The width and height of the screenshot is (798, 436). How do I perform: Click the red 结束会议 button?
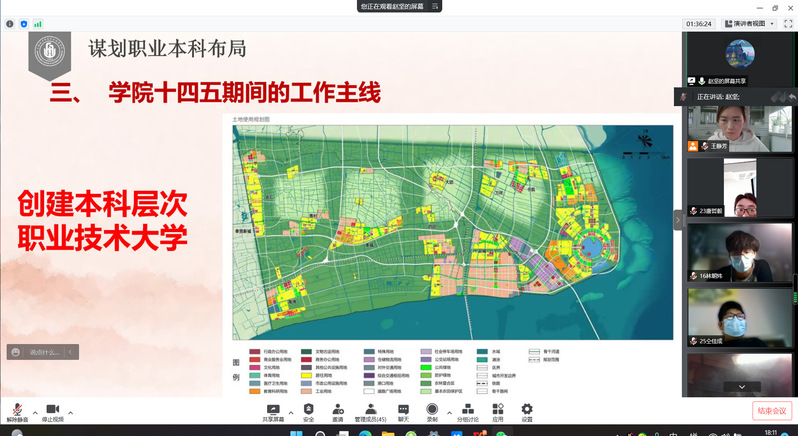pos(771,410)
